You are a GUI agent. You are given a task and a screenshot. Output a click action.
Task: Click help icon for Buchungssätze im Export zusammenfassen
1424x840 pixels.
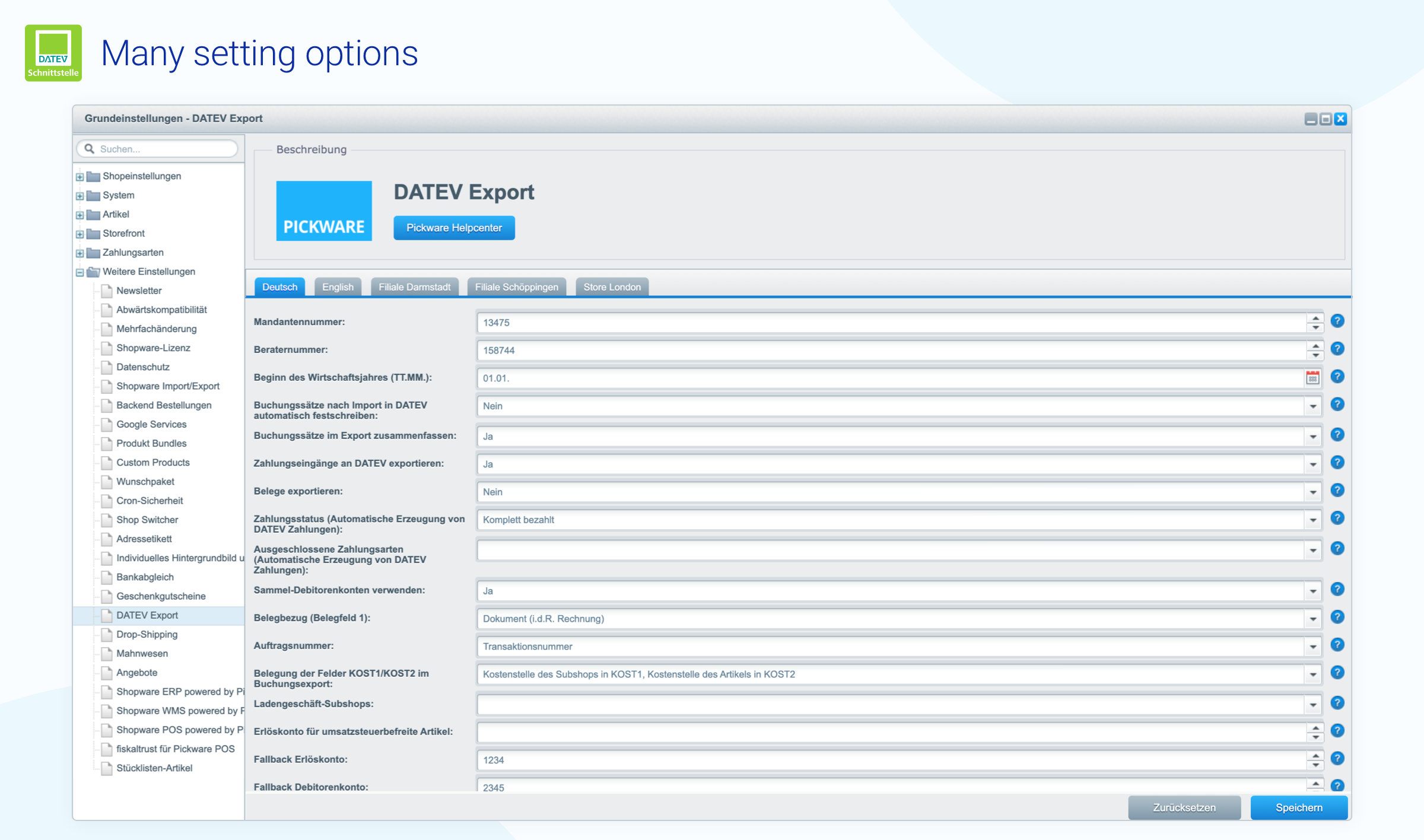tap(1337, 435)
